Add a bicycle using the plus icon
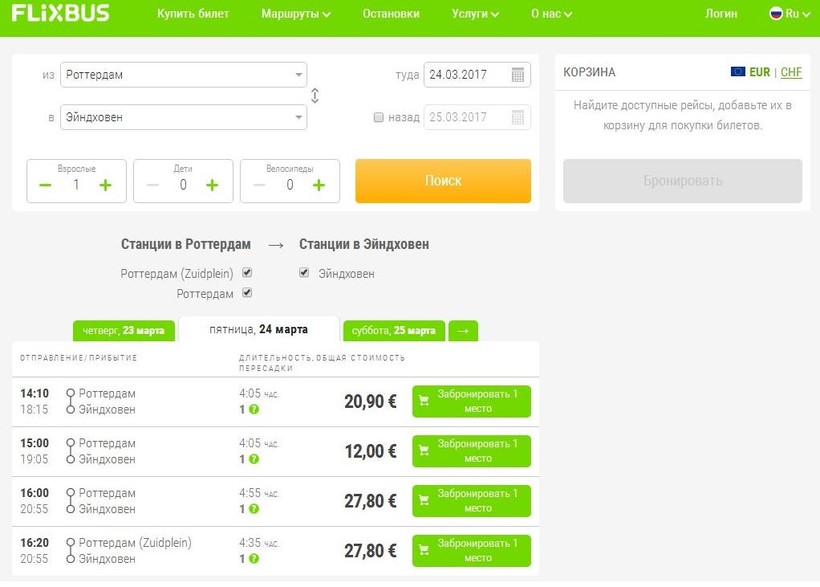820x587 pixels. click(318, 185)
